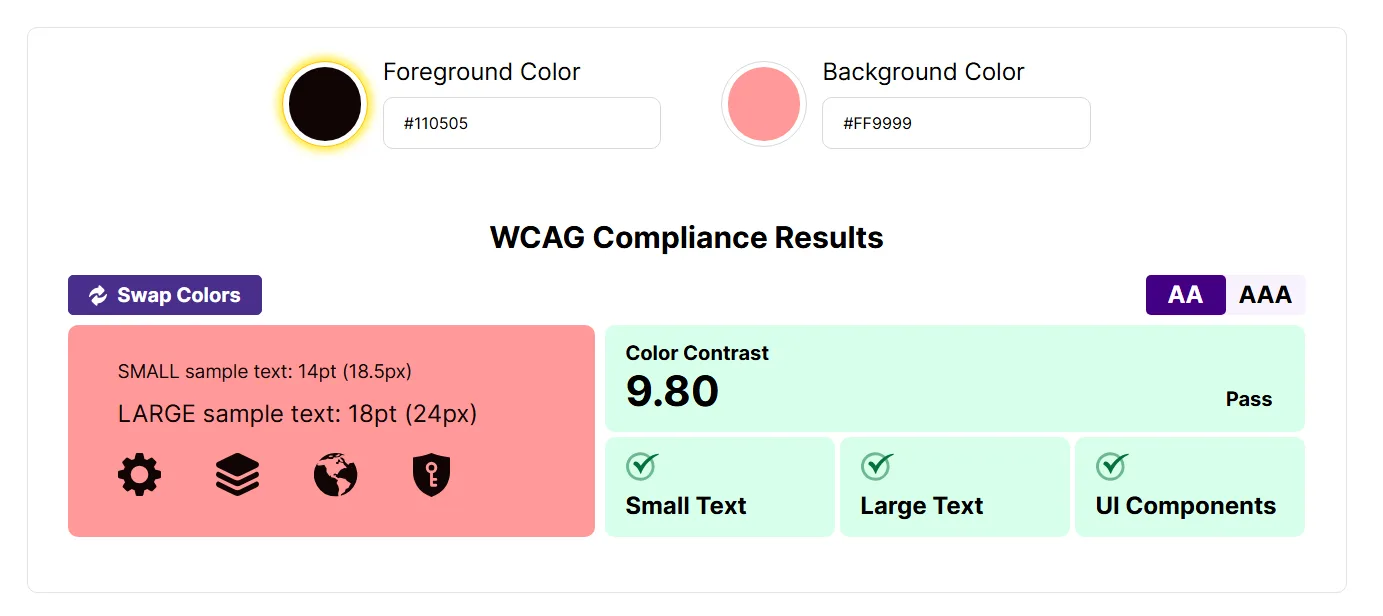Click the Pass status label
Screen dimensions: 1383x616
1249,398
